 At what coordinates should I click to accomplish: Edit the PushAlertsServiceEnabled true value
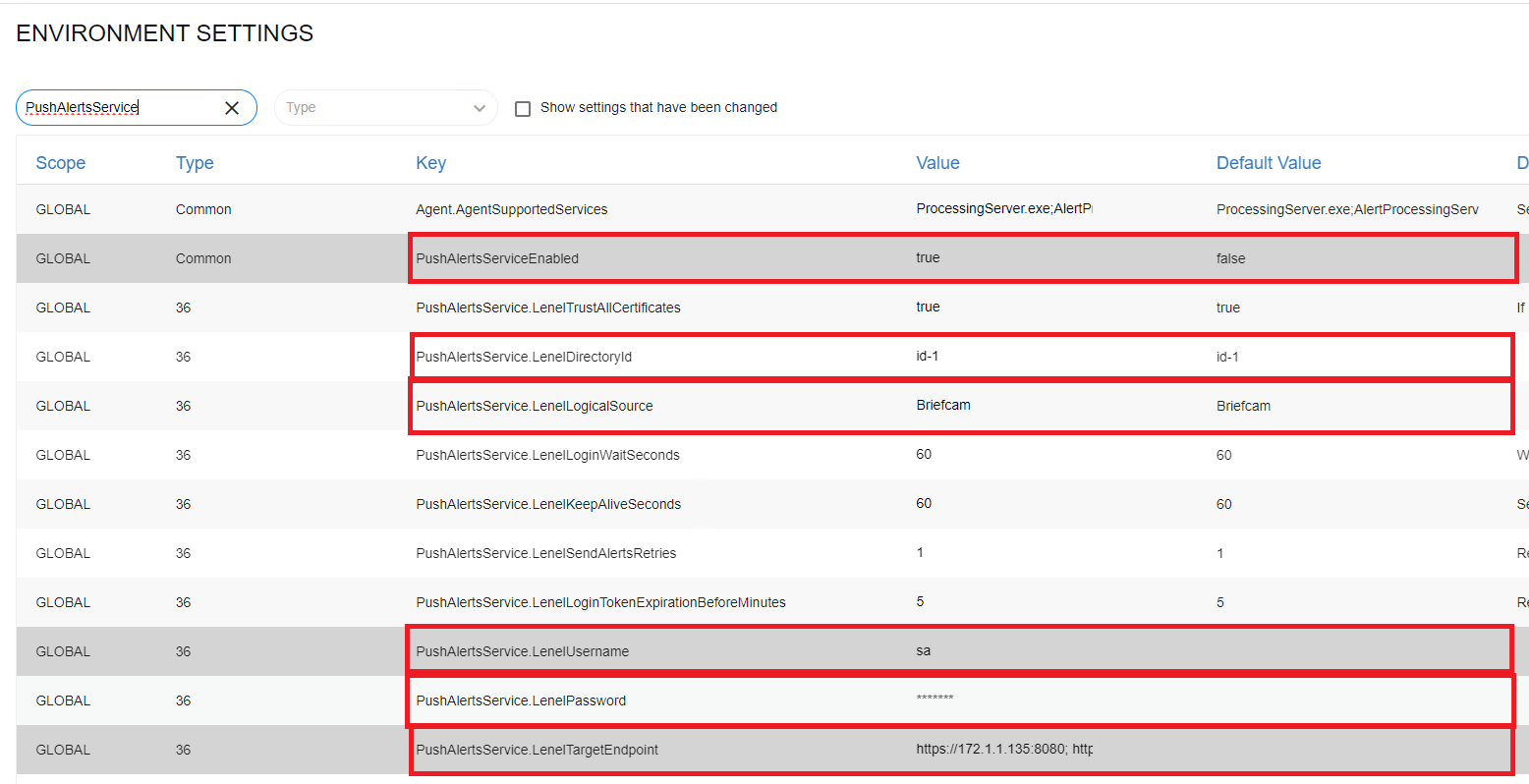(x=928, y=257)
